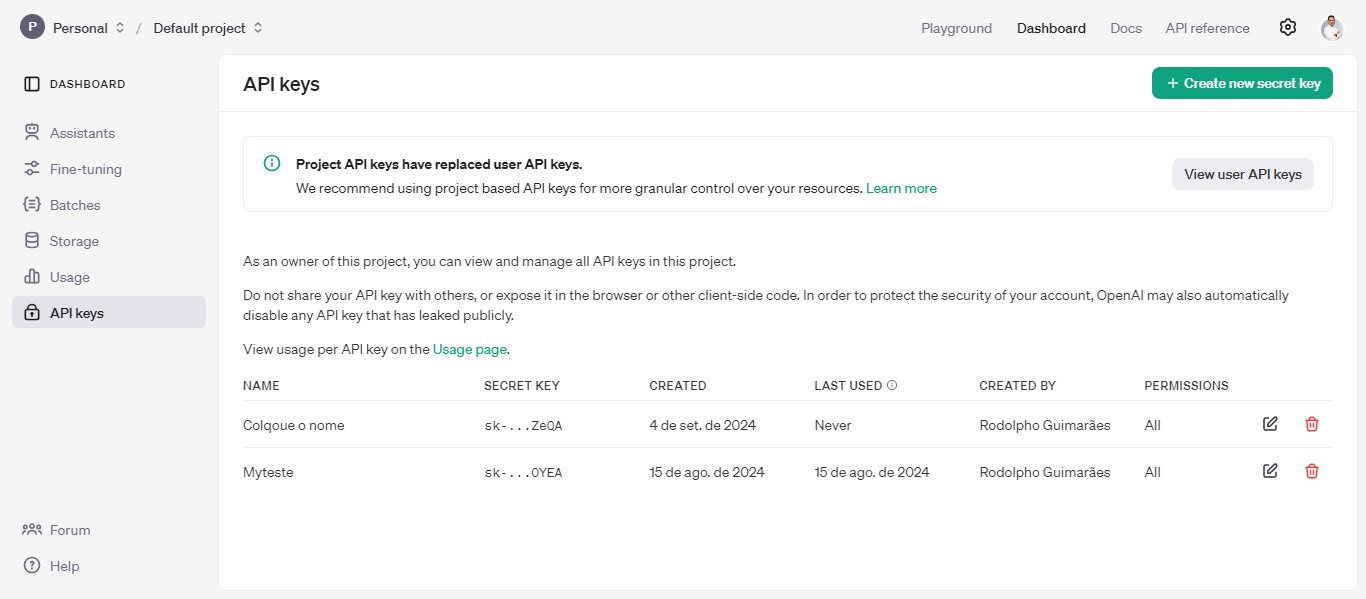This screenshot has height=599, width=1366.
Task: Follow the Learn more link
Action: point(901,188)
